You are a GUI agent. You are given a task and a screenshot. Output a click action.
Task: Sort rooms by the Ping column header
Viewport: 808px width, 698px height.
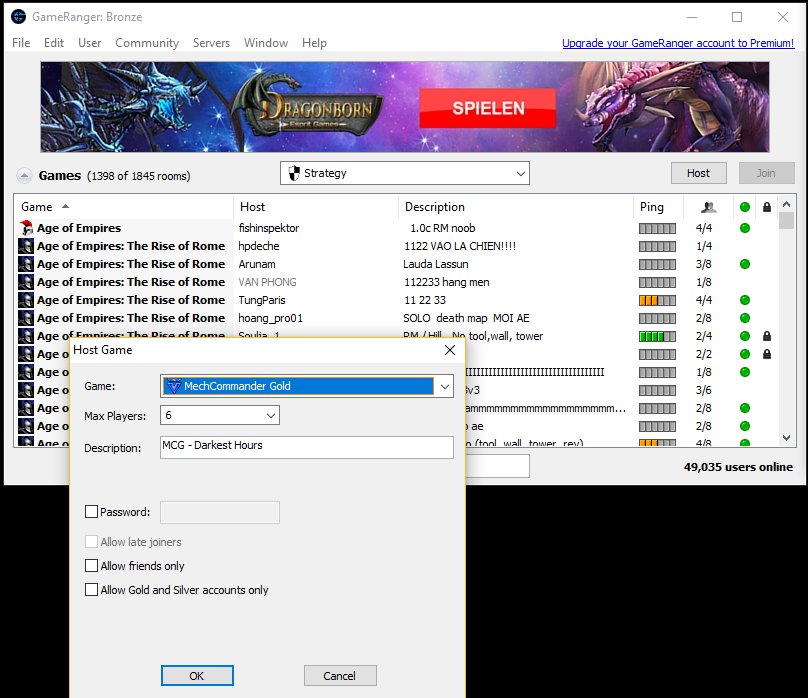coord(658,207)
